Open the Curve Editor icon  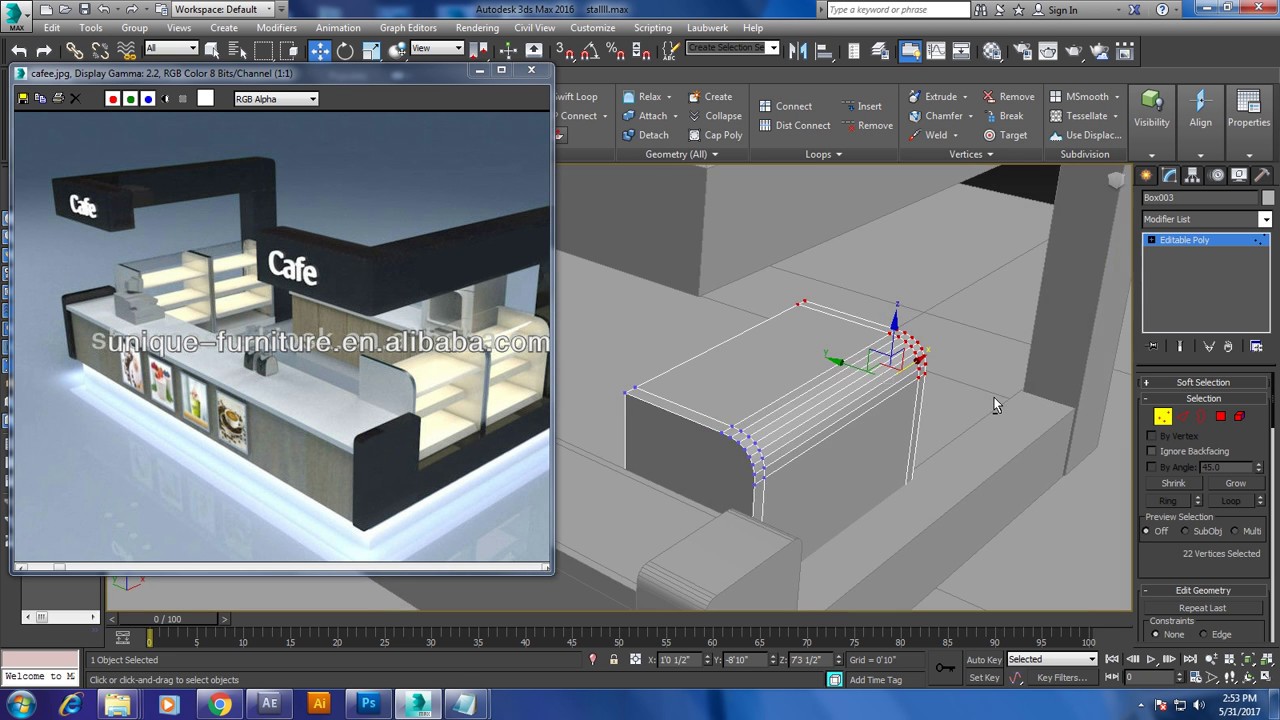(936, 50)
